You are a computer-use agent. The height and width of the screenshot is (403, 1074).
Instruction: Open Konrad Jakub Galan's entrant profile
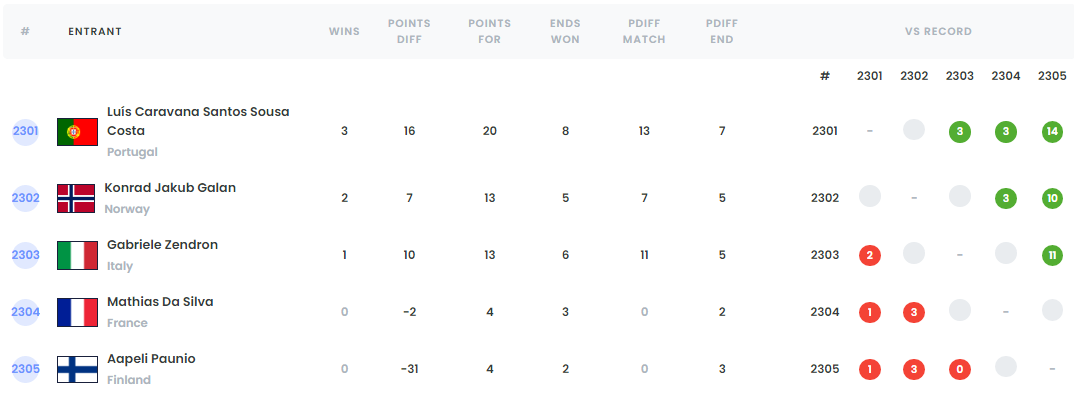[170, 188]
